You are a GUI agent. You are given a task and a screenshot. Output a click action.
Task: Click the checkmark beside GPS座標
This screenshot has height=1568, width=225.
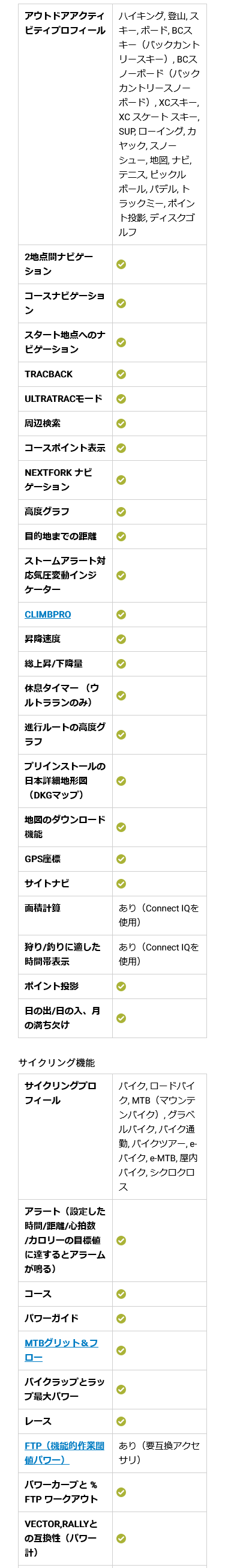click(x=121, y=859)
